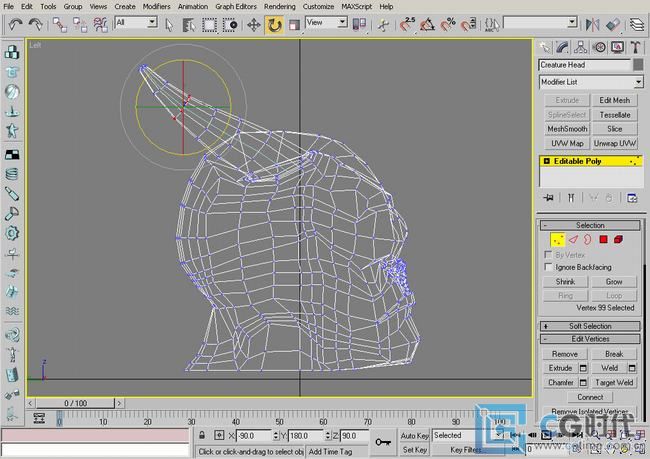The image size is (650, 459).
Task: Choose the Select Object arrow tool
Action: (x=169, y=25)
